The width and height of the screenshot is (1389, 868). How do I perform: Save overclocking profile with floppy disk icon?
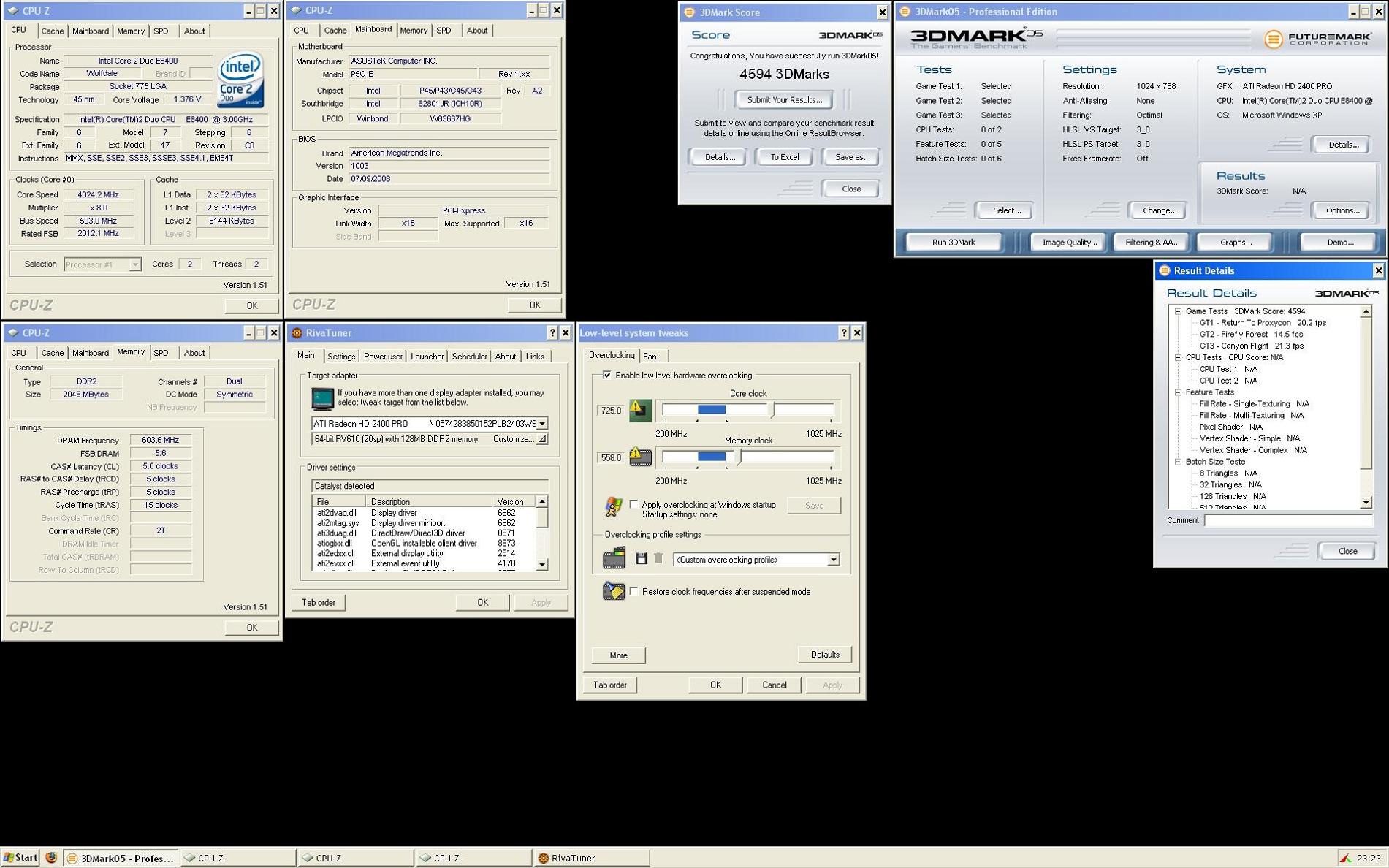641,559
